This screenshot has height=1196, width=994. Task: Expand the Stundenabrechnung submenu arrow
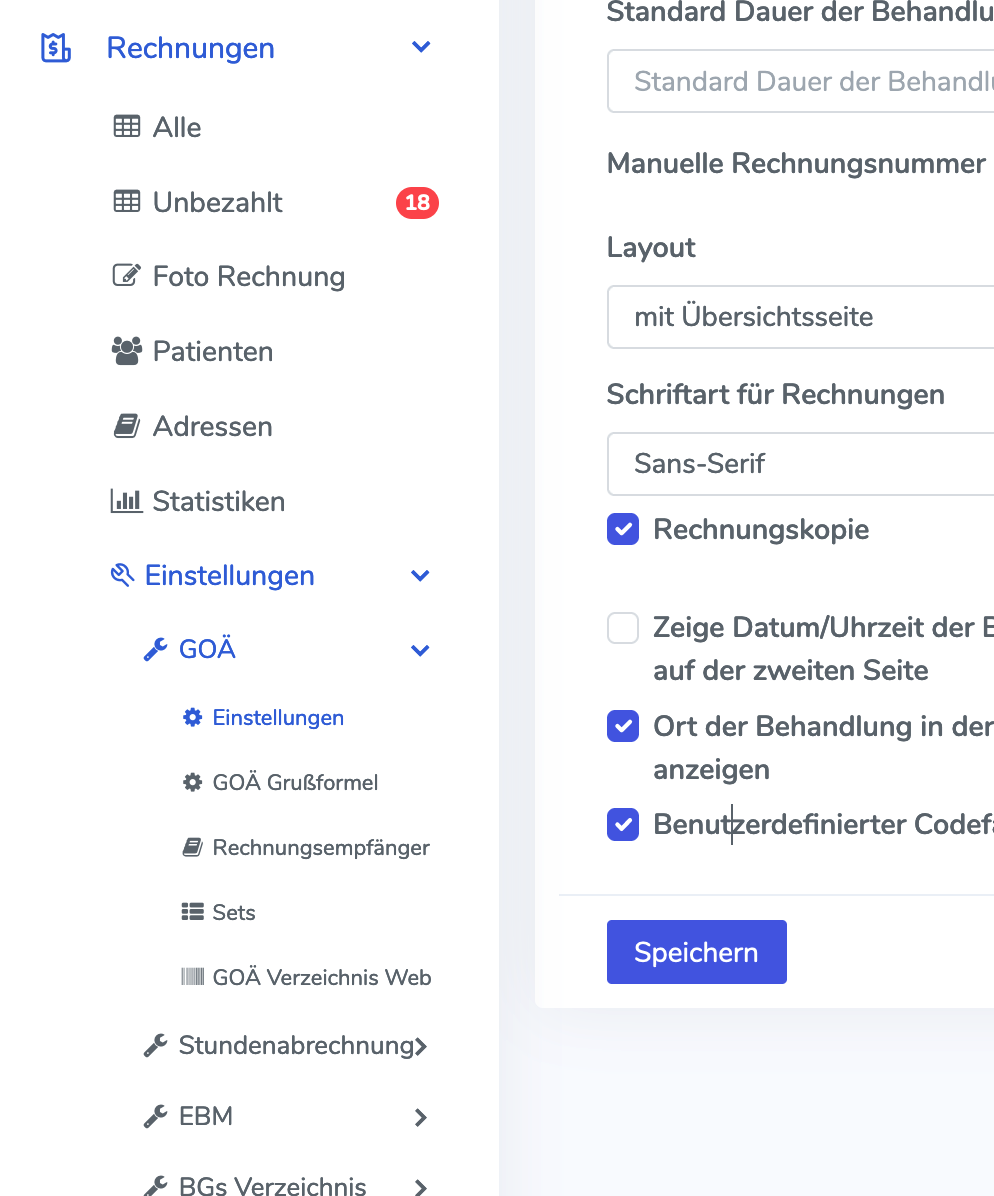point(421,1046)
